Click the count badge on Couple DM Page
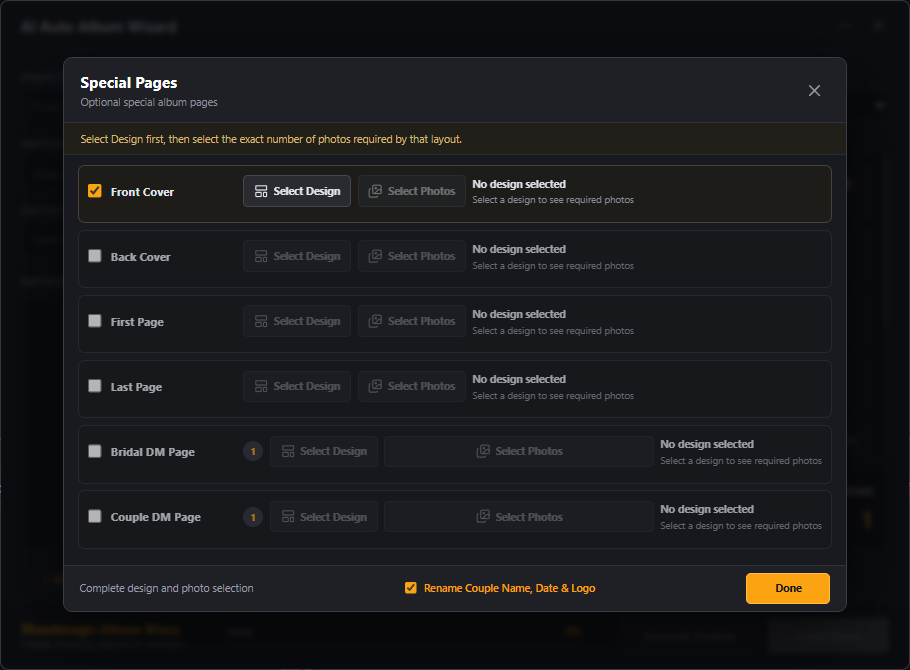The height and width of the screenshot is (670, 910). point(253,517)
